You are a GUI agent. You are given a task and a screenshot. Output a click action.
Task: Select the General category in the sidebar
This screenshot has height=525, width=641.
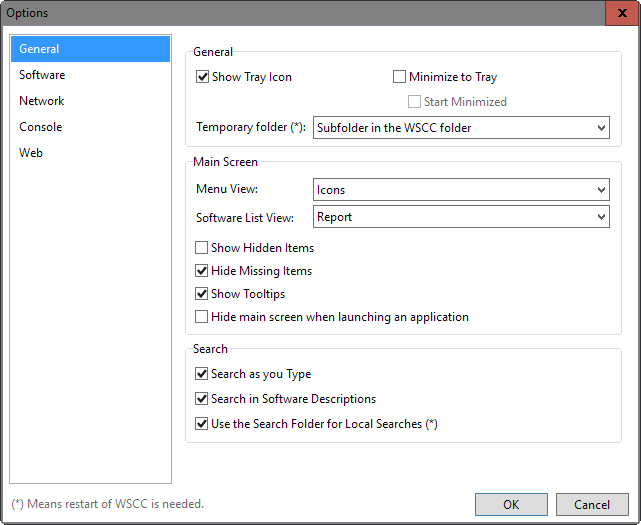click(x=90, y=49)
